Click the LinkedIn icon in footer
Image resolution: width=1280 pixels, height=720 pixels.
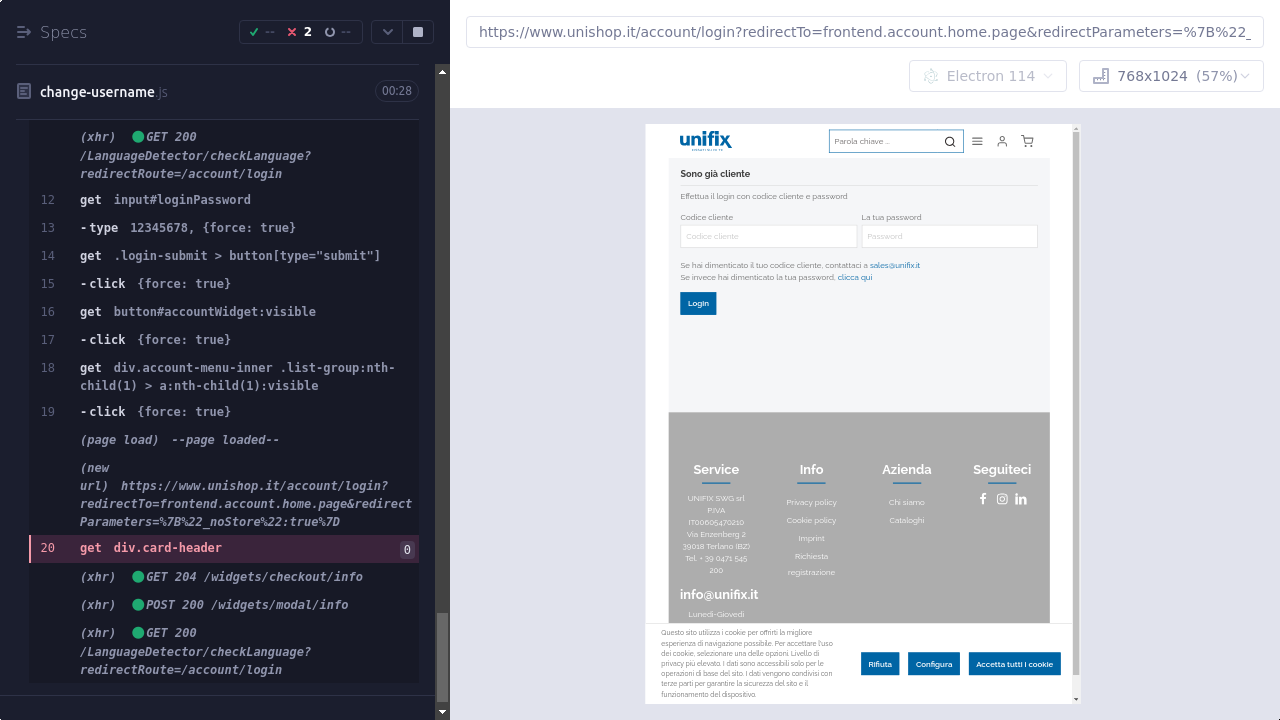click(1021, 499)
